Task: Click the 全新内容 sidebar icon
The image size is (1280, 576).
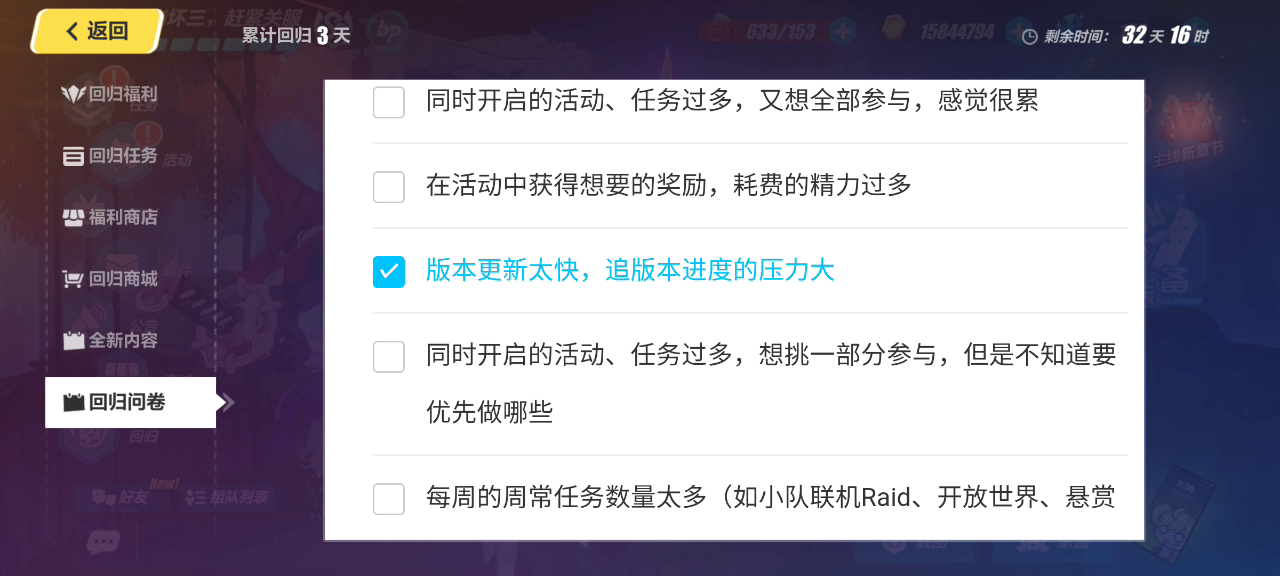Action: 73,341
